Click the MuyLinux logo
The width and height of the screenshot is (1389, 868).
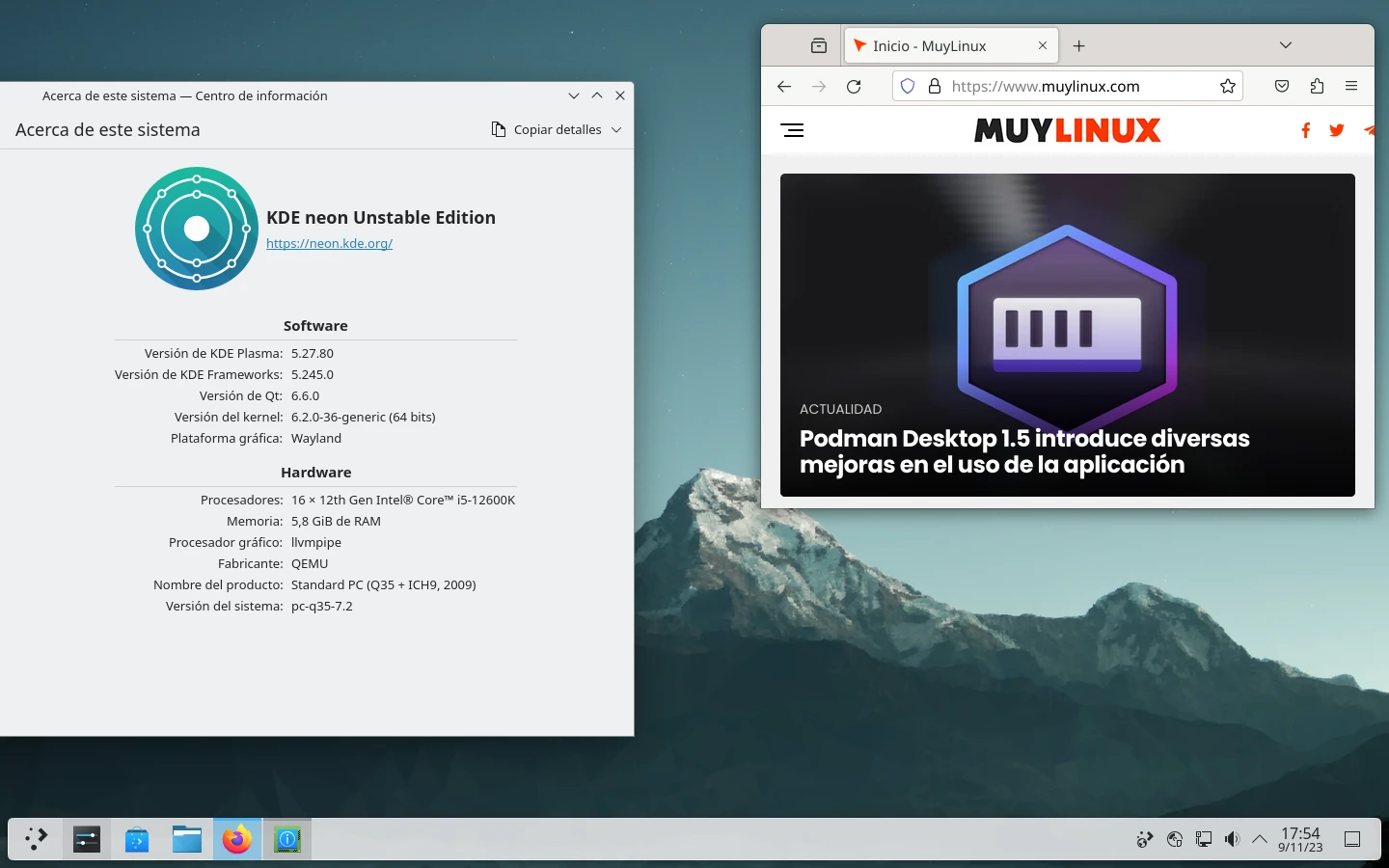pyautogui.click(x=1068, y=130)
